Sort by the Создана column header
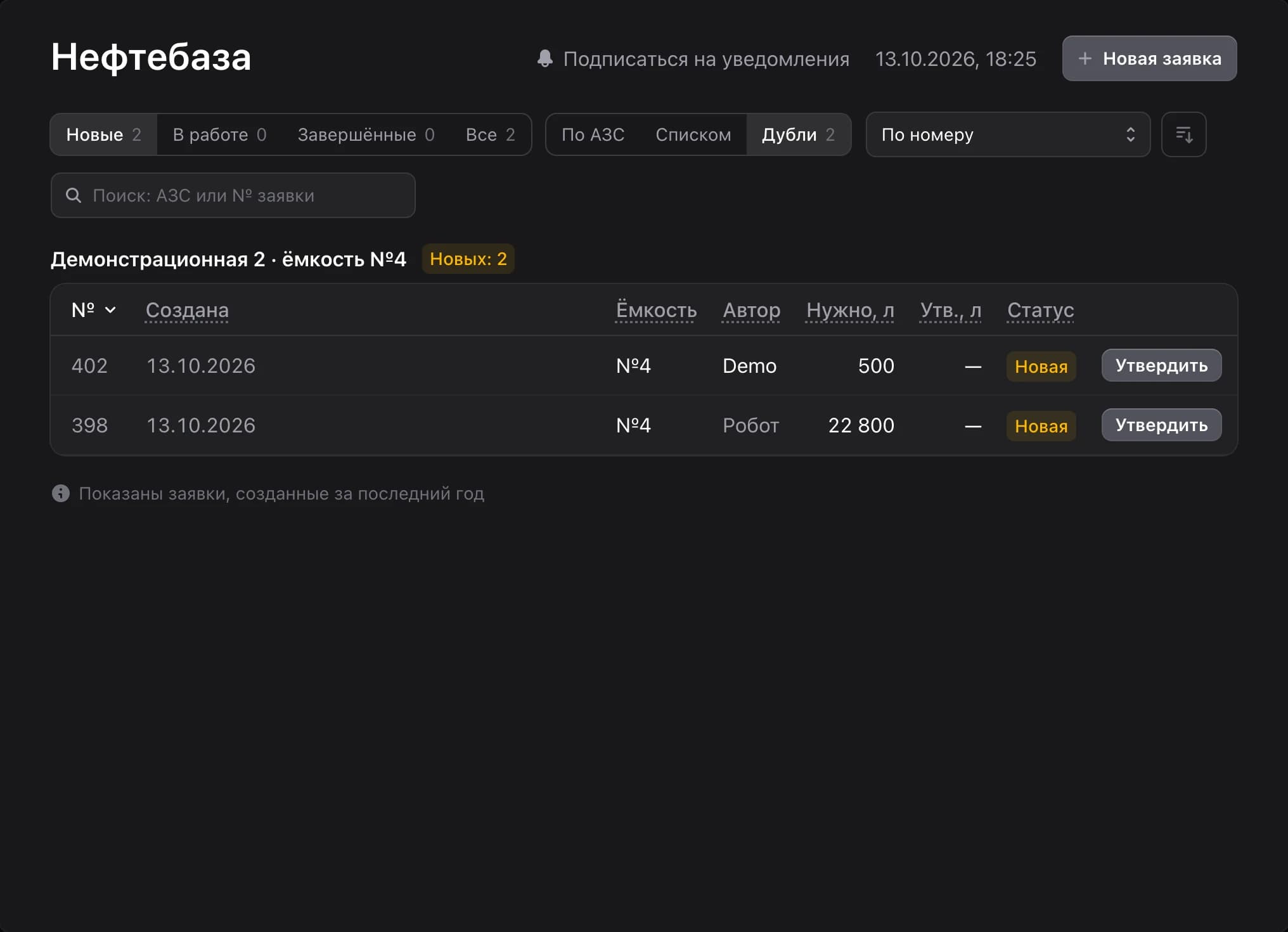Image resolution: width=1288 pixels, height=932 pixels. click(187, 310)
